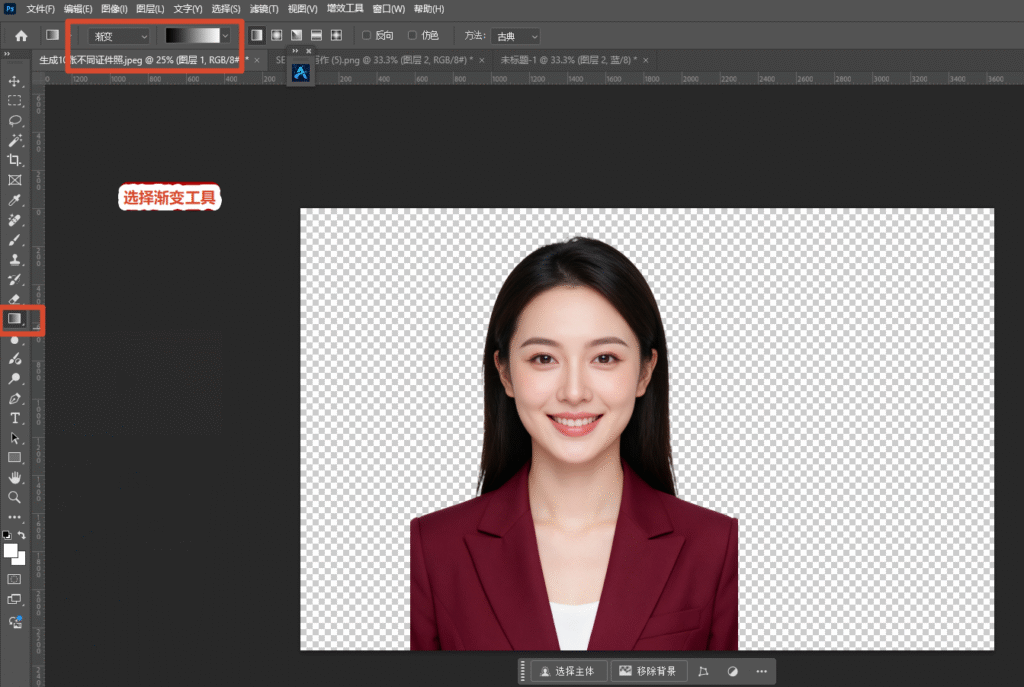Viewport: 1024px width, 687px height.
Task: Select the Blur tool
Action: click(14, 340)
